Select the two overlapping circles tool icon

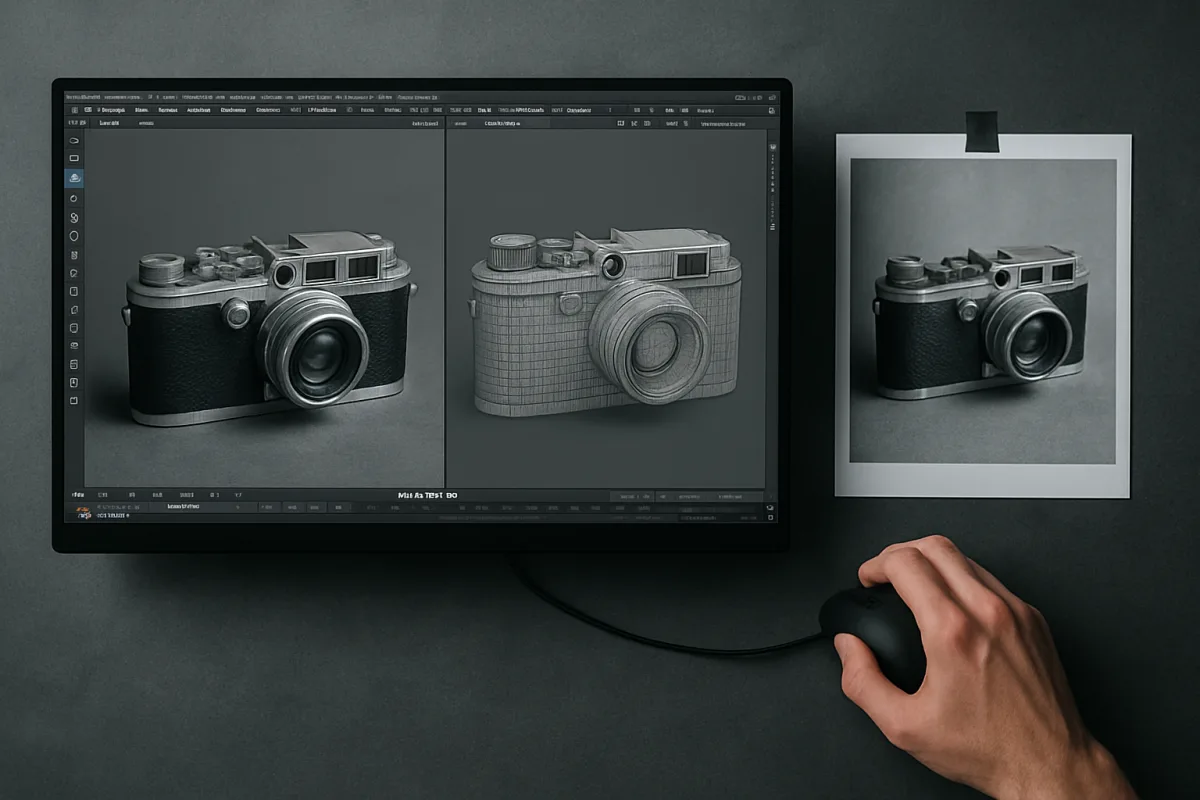(74, 217)
